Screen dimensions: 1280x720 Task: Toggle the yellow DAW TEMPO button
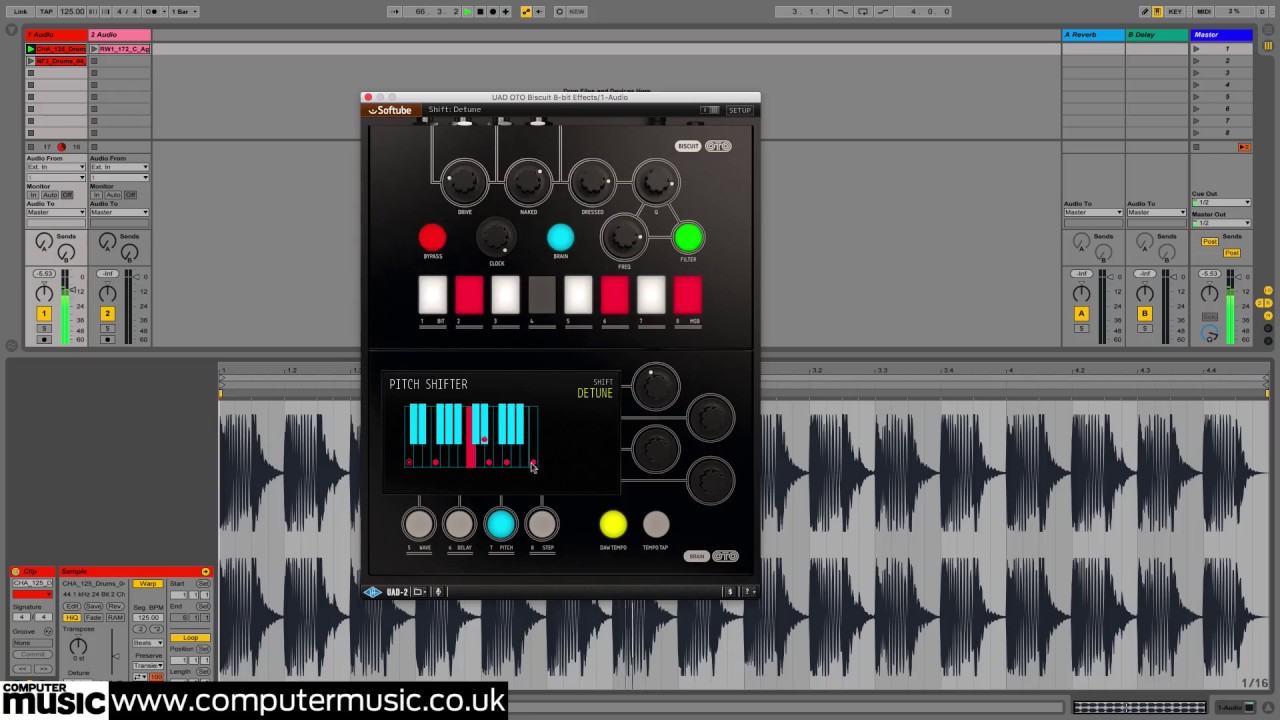tap(613, 524)
